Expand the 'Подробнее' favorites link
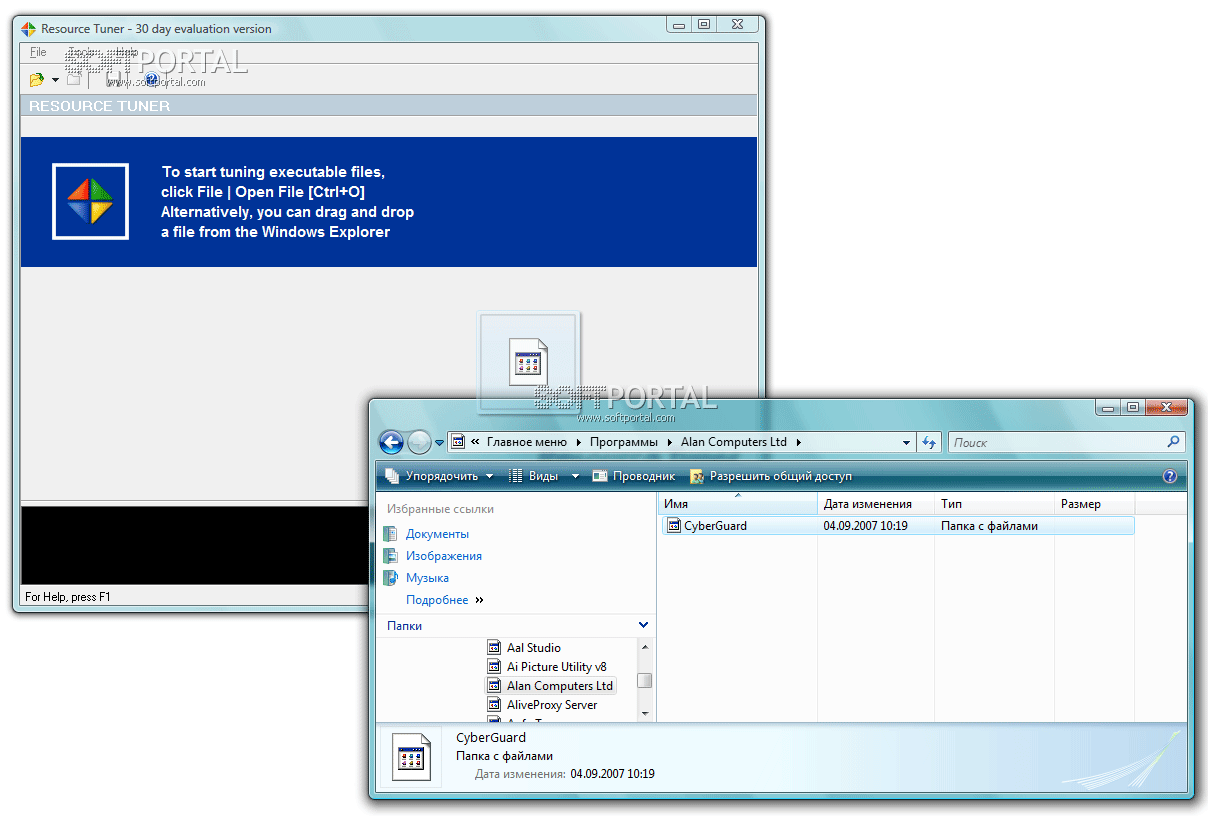 [444, 600]
